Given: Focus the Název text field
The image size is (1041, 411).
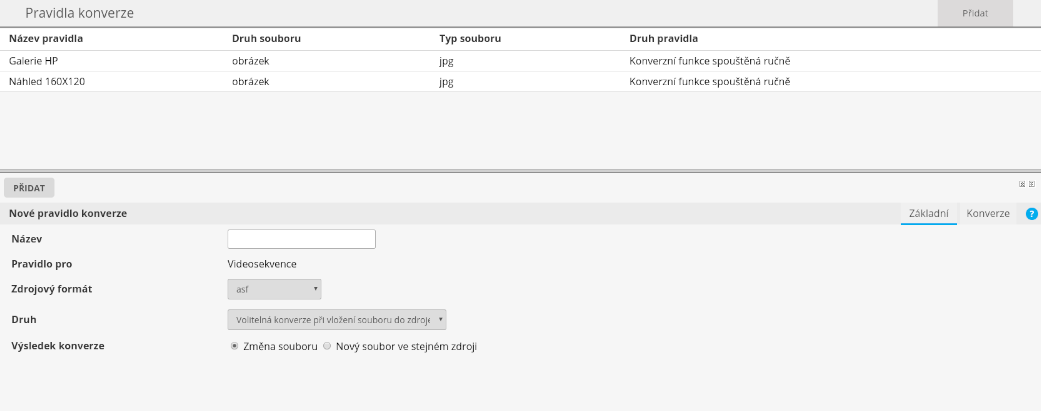Looking at the screenshot, I should 301,238.
